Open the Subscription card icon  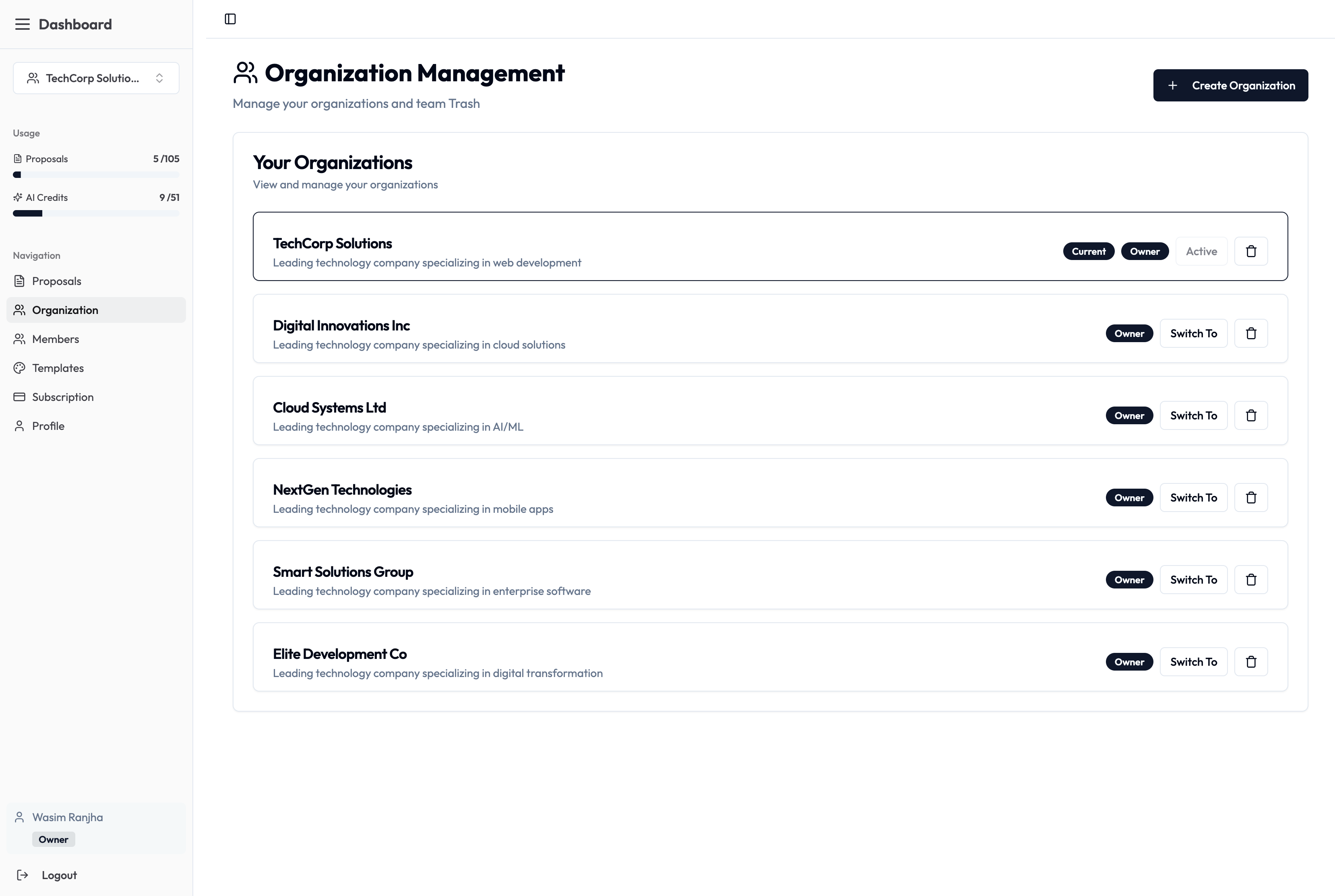point(19,396)
